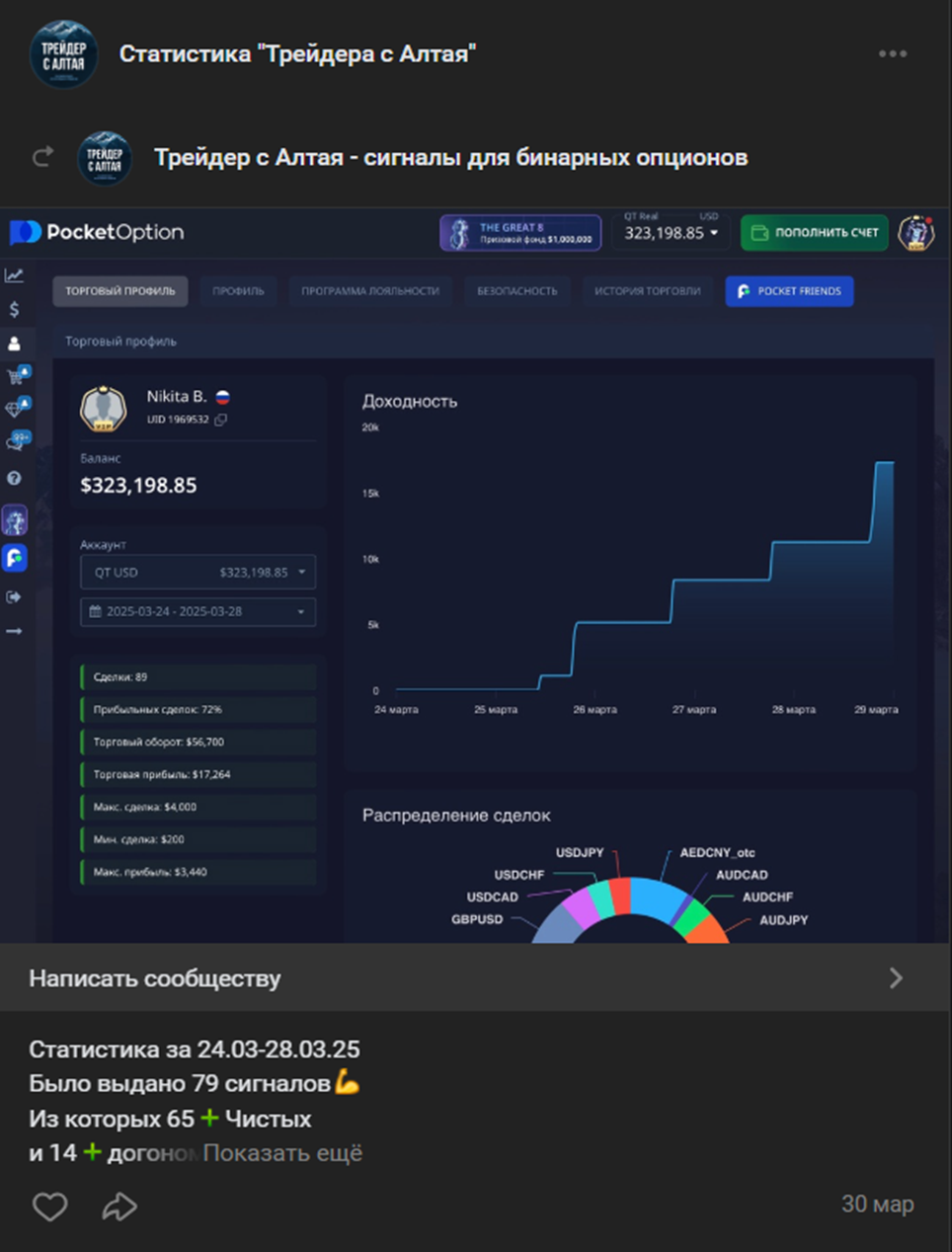The height and width of the screenshot is (1252, 952).
Task: Click the logout icon in sidebar
Action: pos(14,596)
